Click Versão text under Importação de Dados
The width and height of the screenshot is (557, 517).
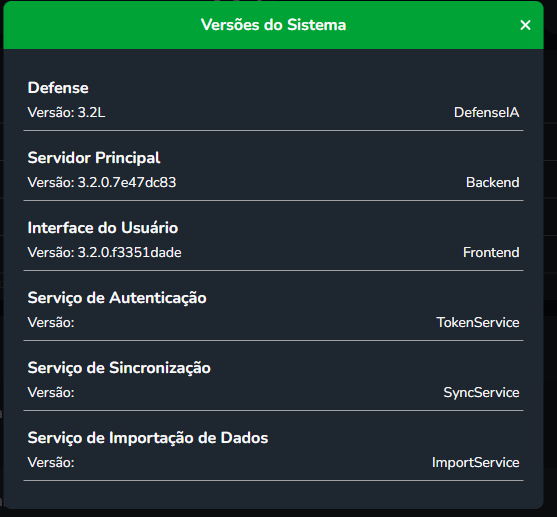click(x=51, y=463)
